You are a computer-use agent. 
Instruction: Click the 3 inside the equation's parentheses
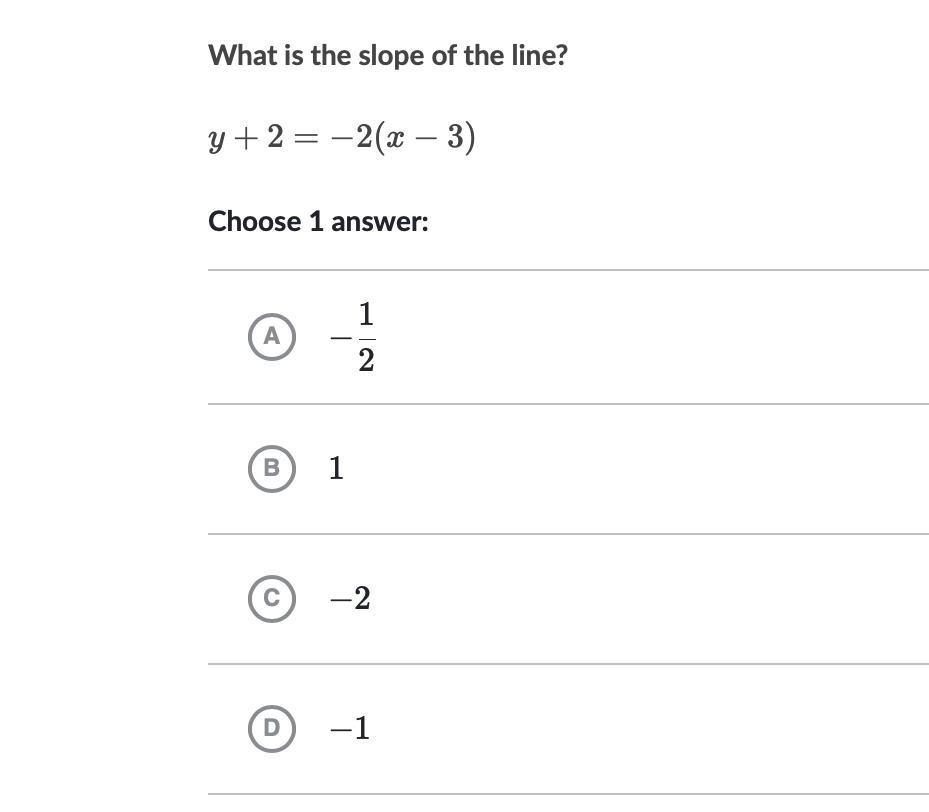click(x=455, y=137)
